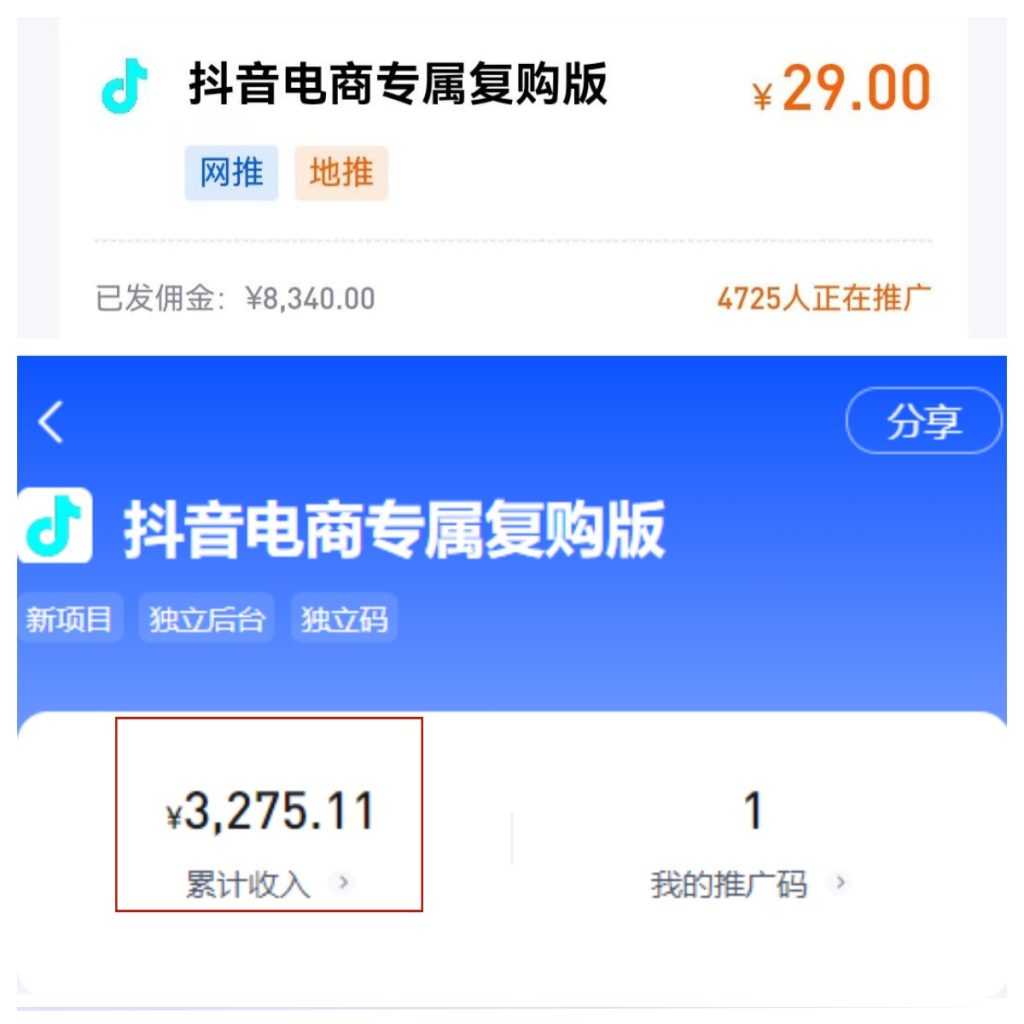1024x1024 pixels.
Task: Tap the 新项目 label
Action: [69, 618]
